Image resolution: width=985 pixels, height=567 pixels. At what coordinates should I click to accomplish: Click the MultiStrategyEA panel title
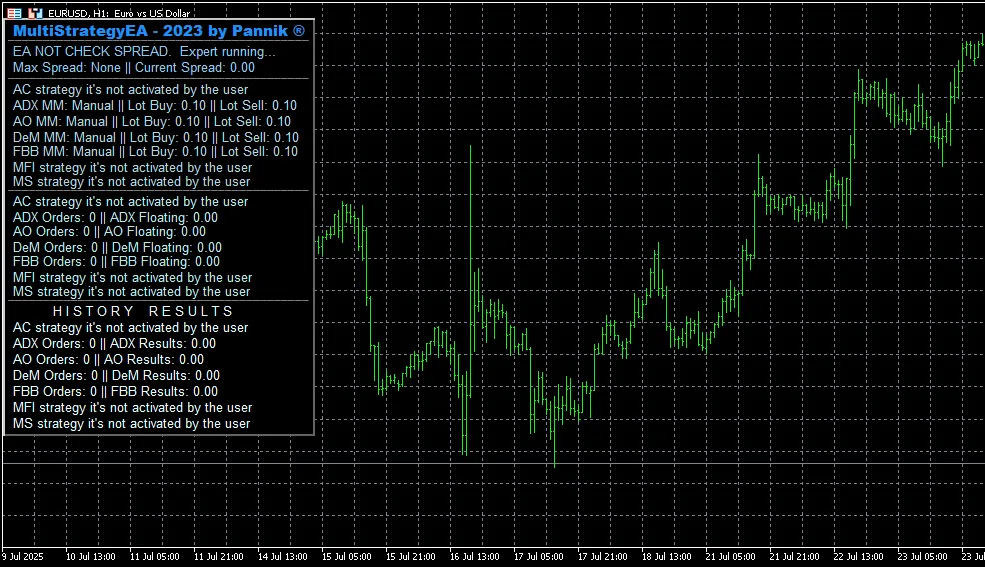coord(159,32)
